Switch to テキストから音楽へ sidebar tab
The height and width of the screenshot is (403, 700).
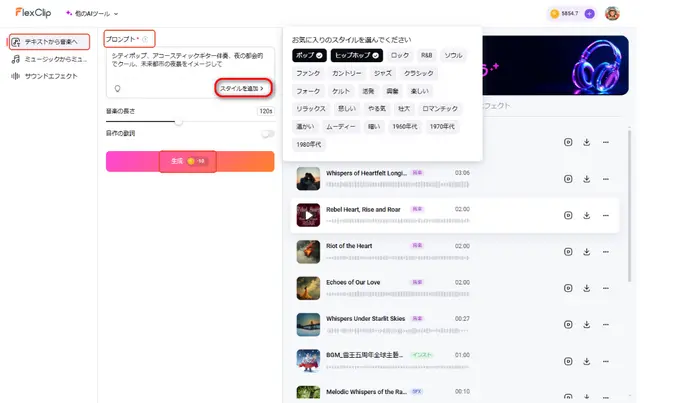click(49, 42)
